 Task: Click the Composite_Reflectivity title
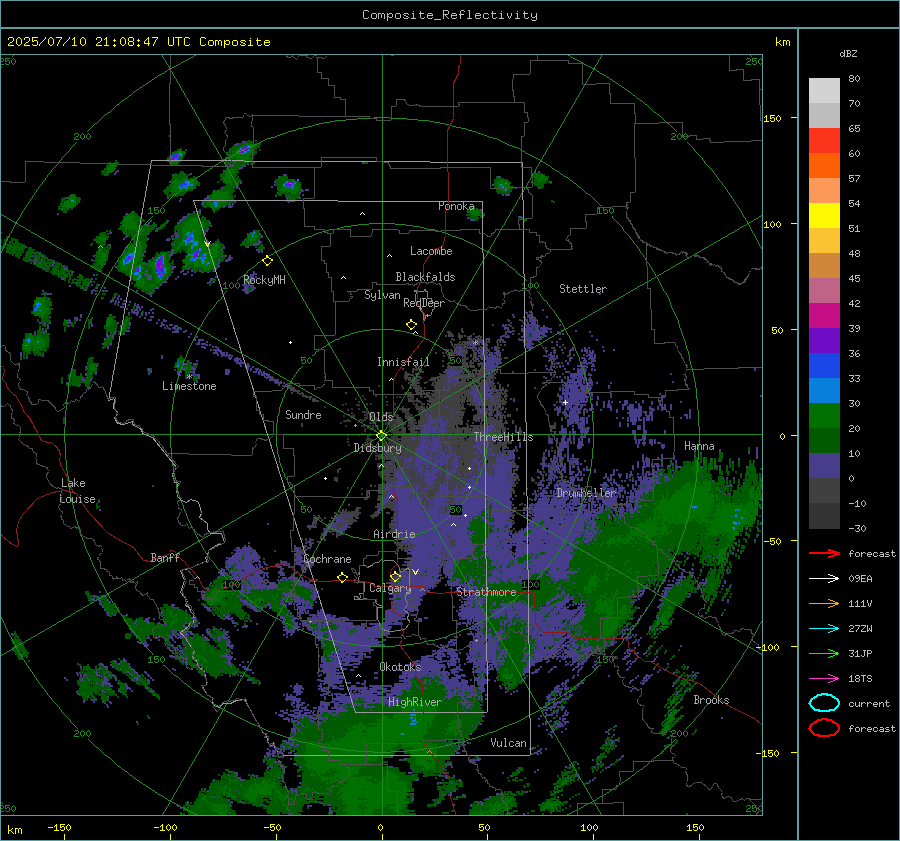click(x=450, y=15)
